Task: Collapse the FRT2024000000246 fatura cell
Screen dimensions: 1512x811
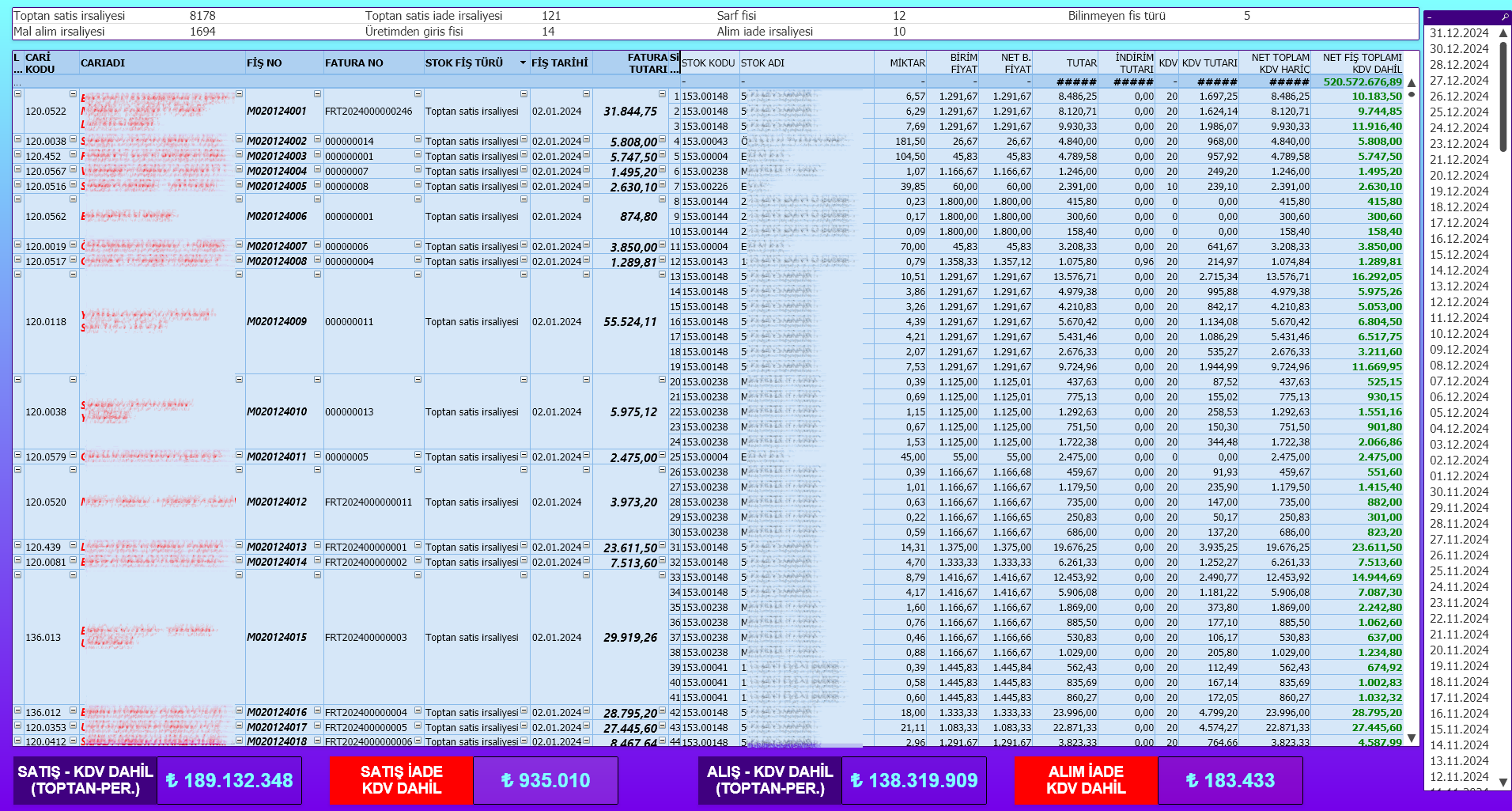Action: click(418, 94)
